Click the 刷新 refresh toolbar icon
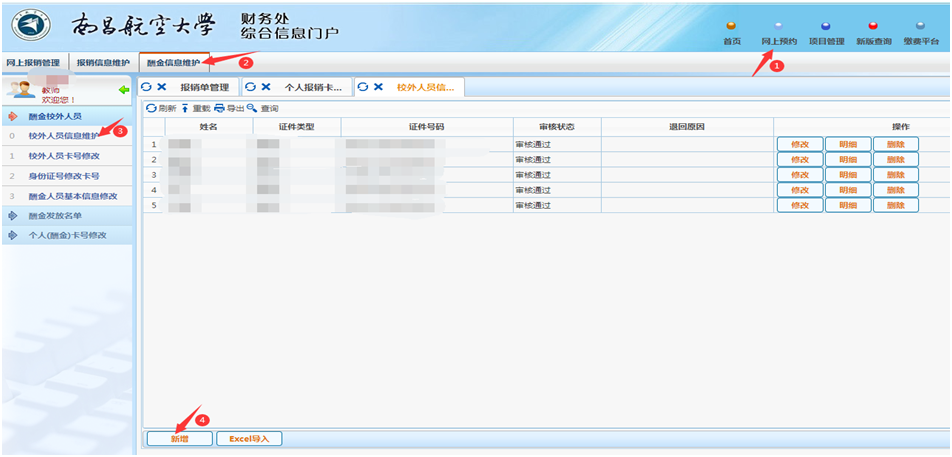Viewport: 952px width, 457px height. [x=152, y=108]
